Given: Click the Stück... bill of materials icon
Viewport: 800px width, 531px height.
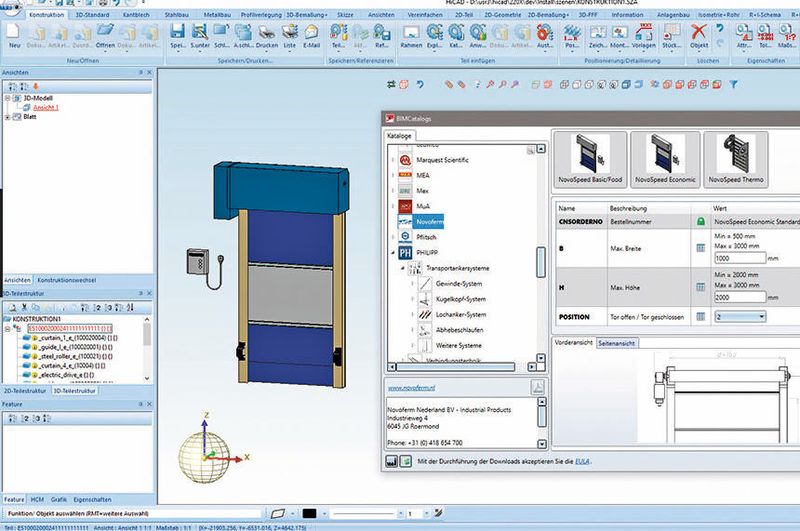Looking at the screenshot, I should pyautogui.click(x=671, y=32).
